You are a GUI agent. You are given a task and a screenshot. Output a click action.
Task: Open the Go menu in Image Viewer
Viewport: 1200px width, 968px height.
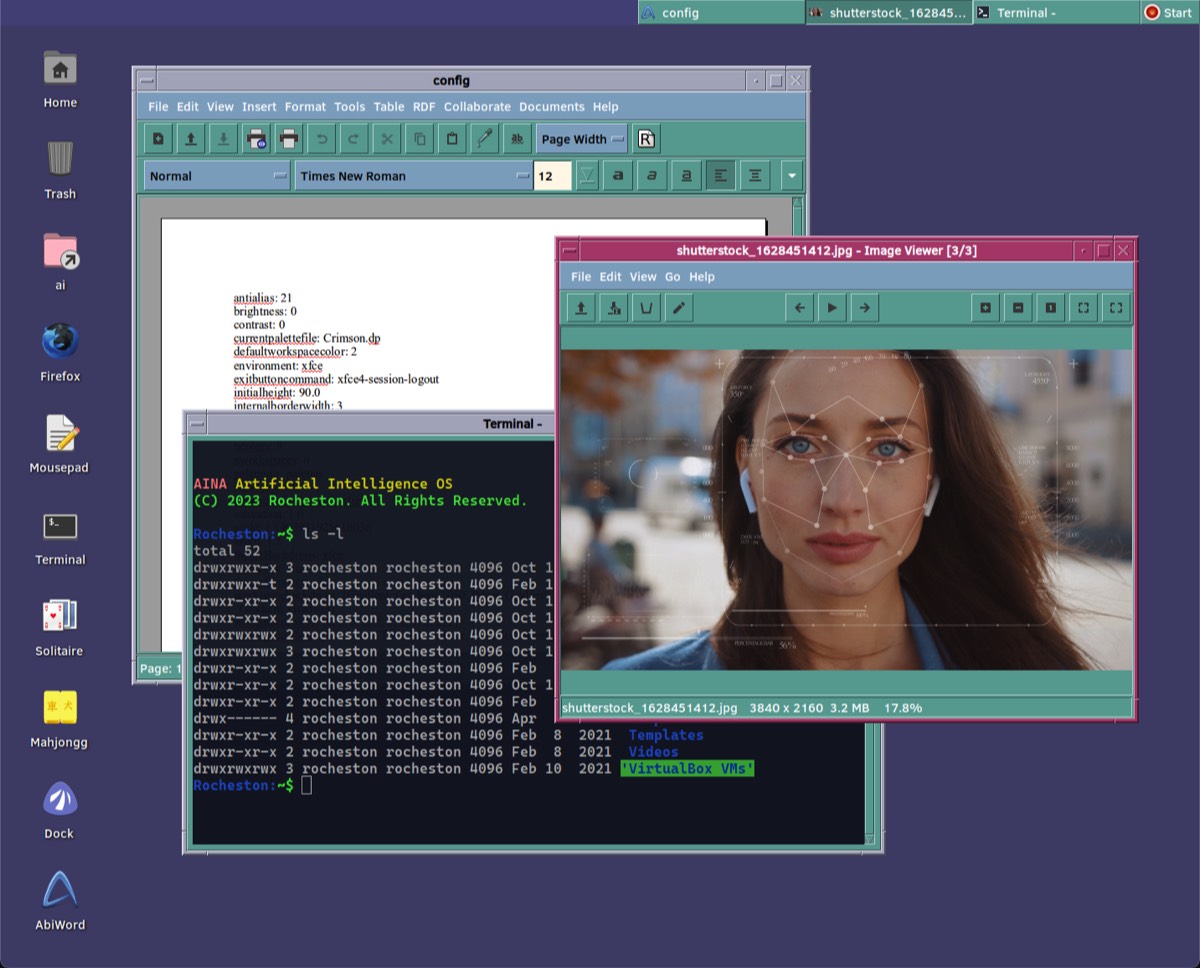pos(672,276)
